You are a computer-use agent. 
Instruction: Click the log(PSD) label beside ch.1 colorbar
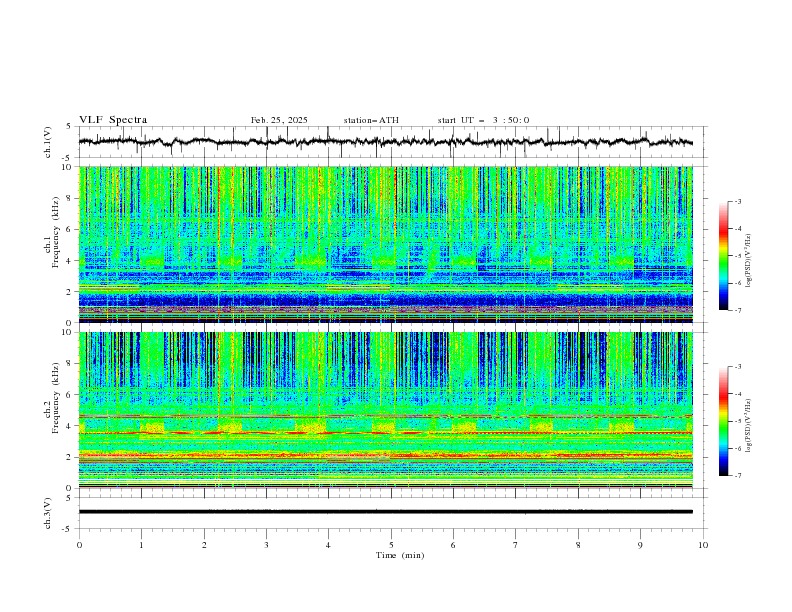click(748, 261)
